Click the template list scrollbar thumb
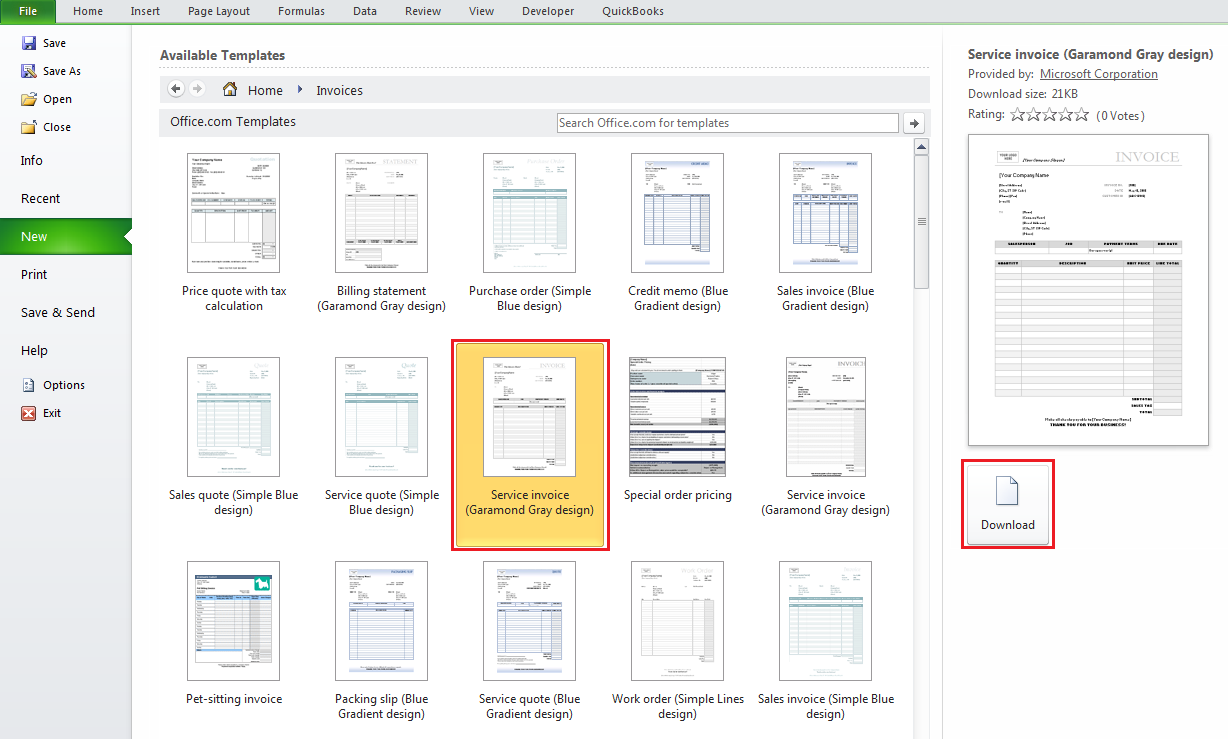 coord(922,221)
